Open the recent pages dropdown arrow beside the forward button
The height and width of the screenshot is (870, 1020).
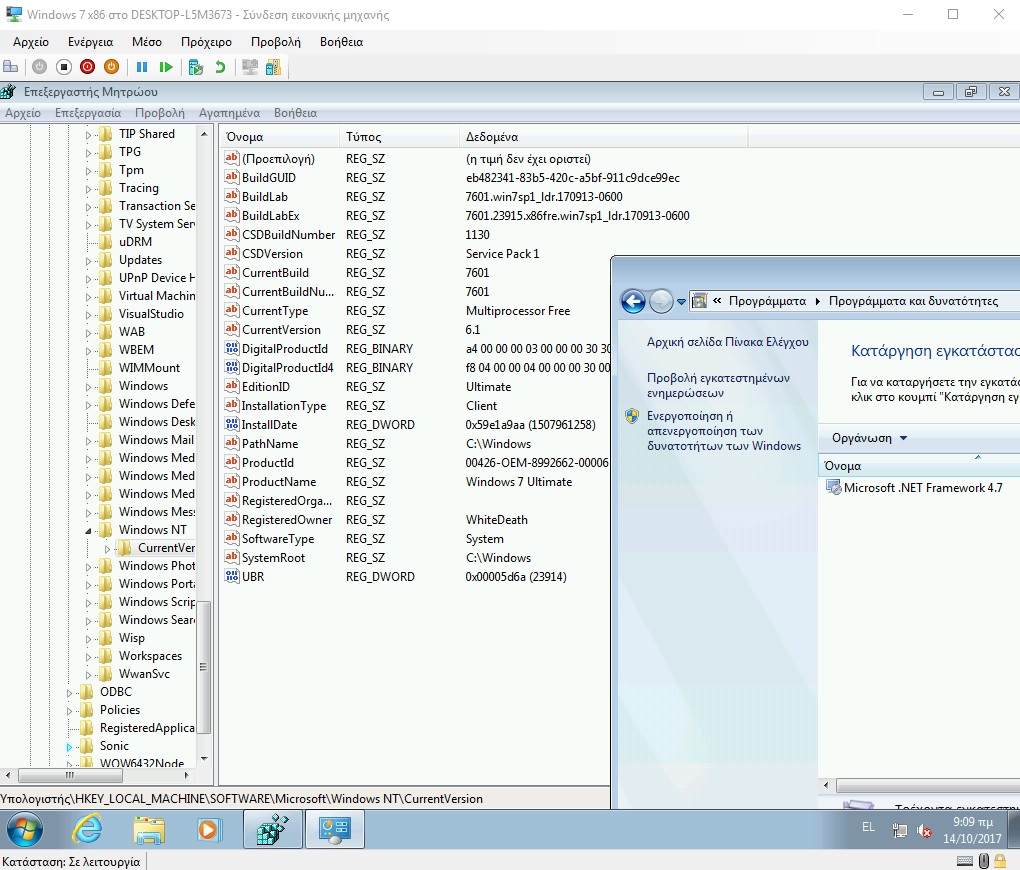tap(681, 301)
